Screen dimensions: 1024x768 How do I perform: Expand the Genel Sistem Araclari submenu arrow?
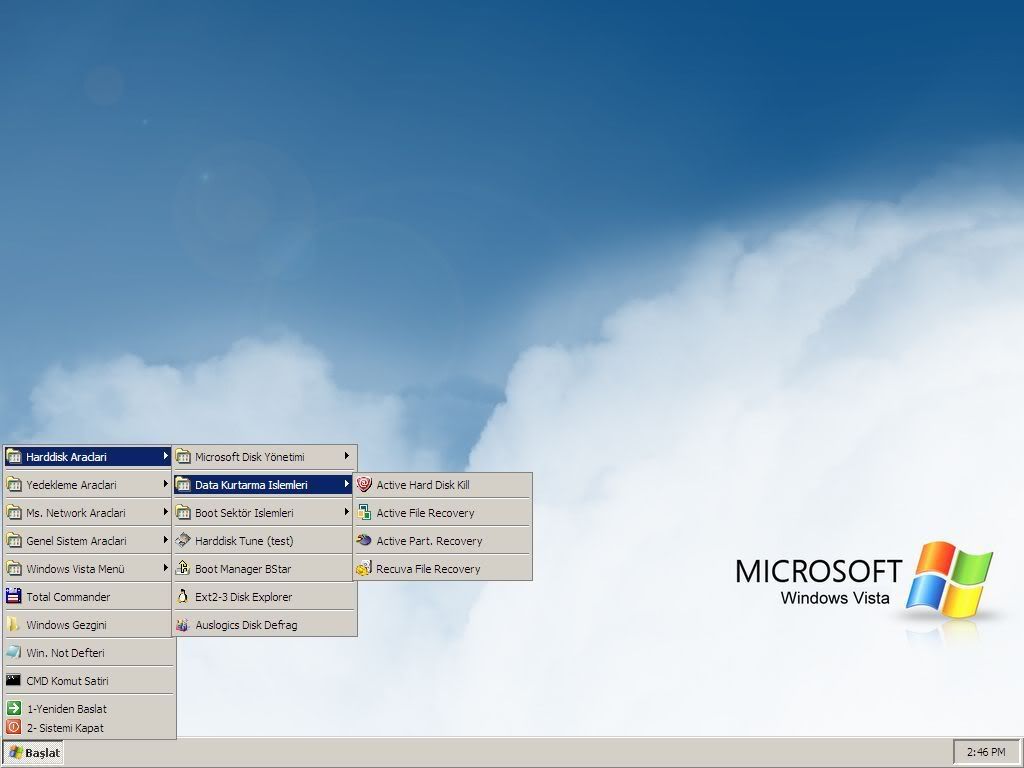[x=165, y=540]
